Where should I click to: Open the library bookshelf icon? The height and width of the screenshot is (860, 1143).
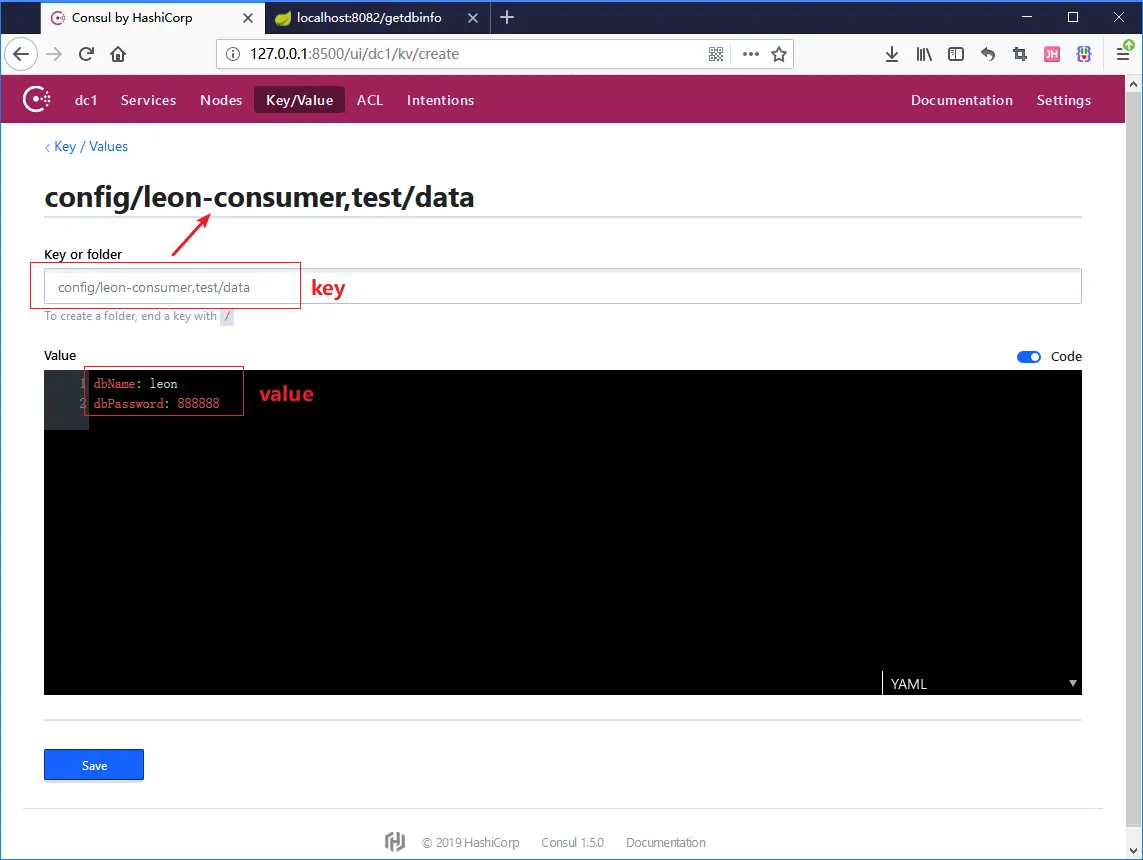tap(924, 54)
